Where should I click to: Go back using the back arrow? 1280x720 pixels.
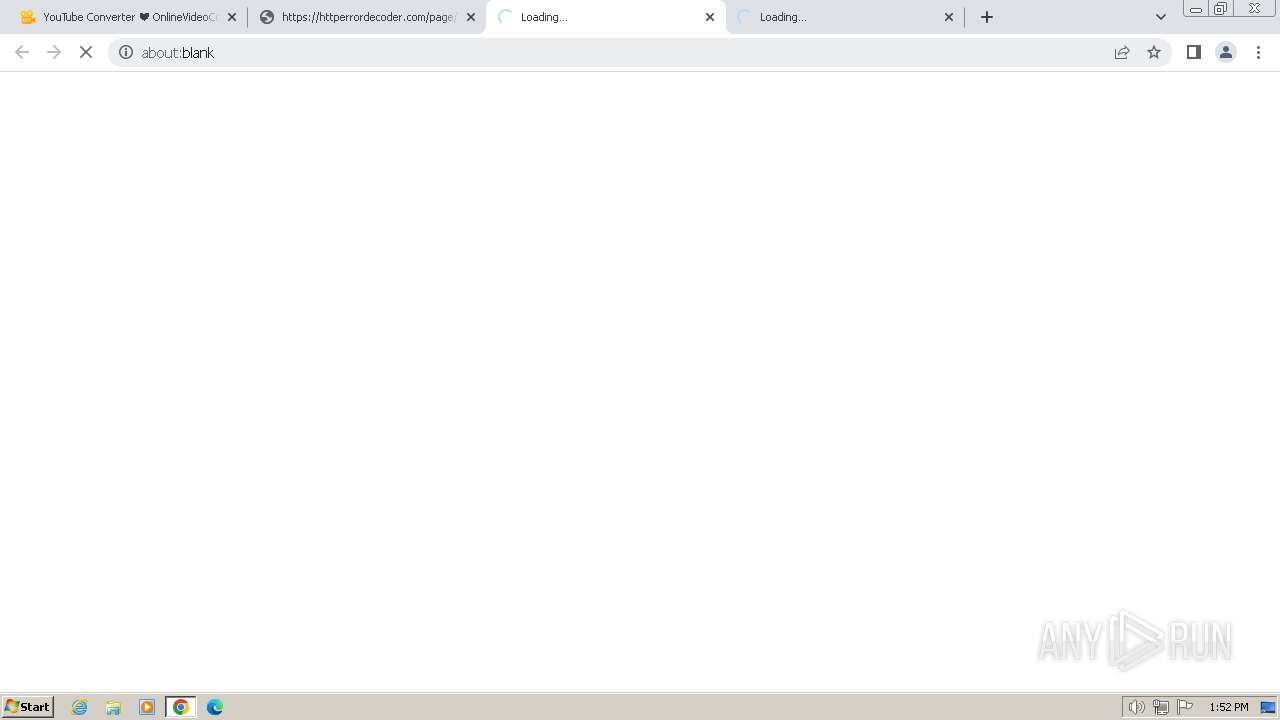coord(22,52)
